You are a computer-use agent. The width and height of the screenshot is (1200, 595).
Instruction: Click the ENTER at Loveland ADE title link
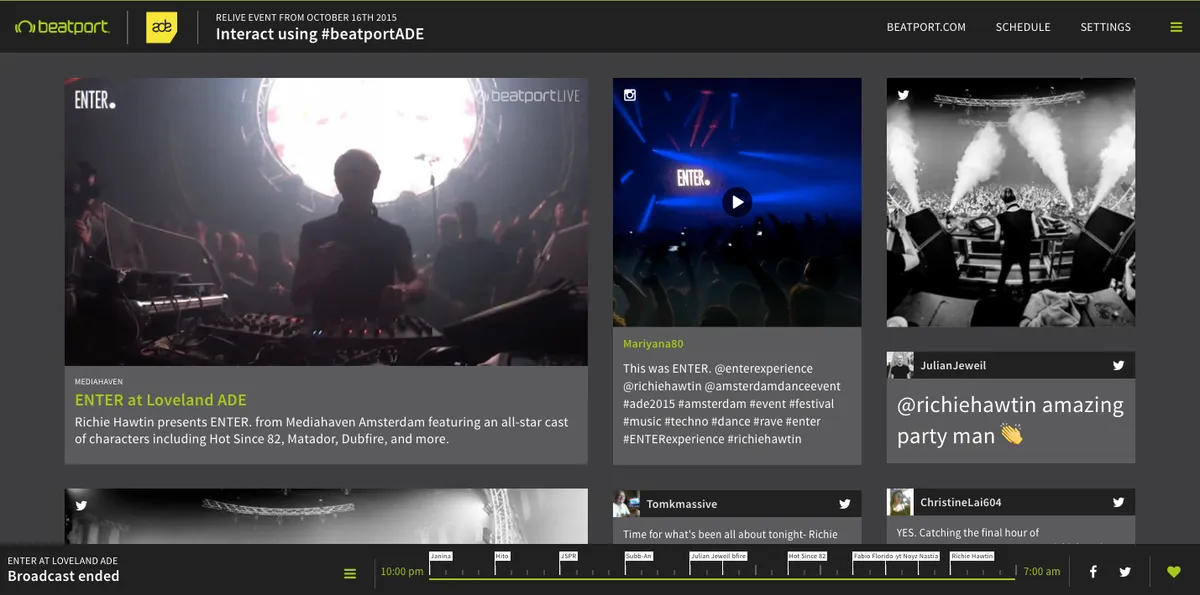pos(160,400)
